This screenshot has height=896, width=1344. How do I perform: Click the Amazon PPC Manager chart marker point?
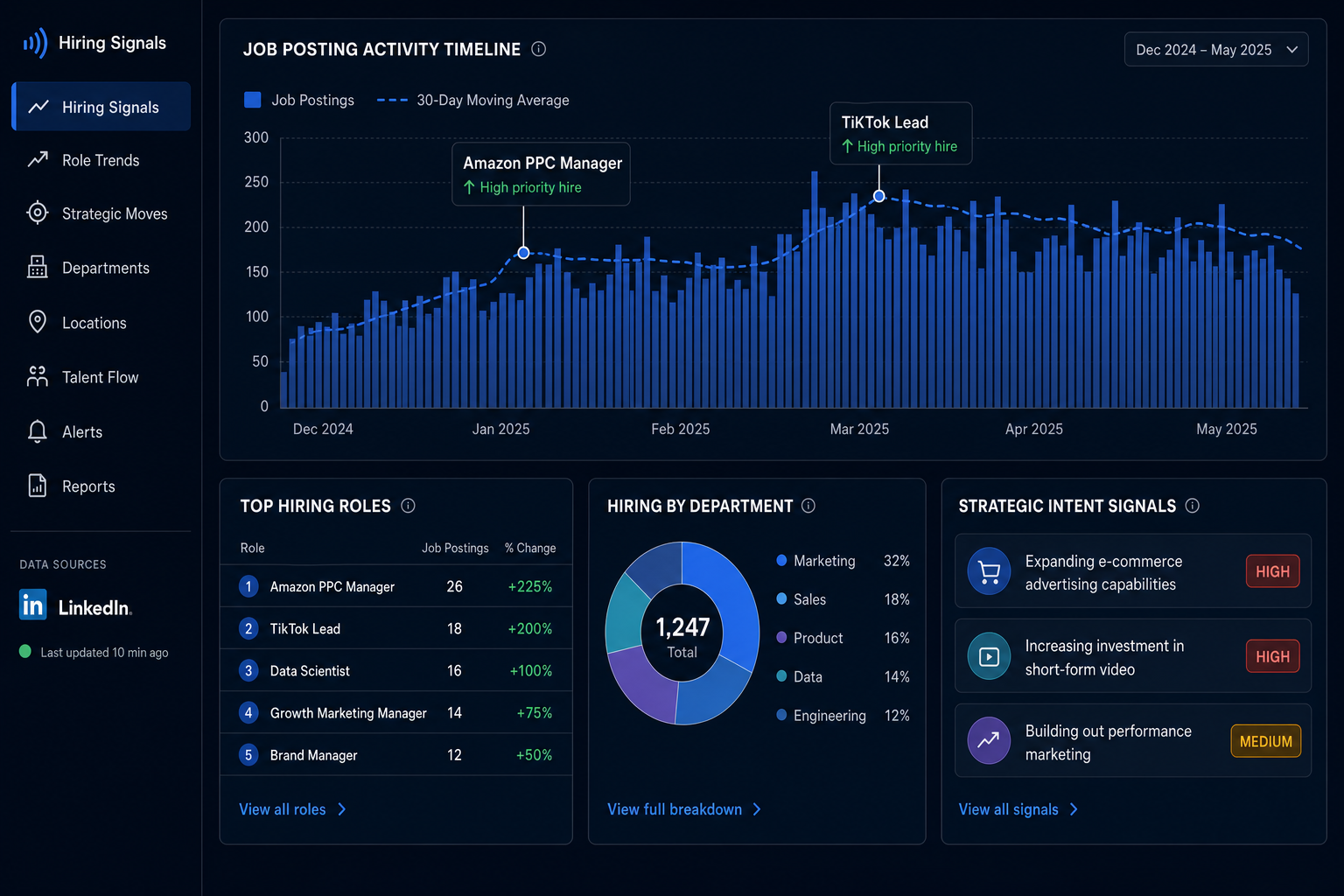pos(523,253)
